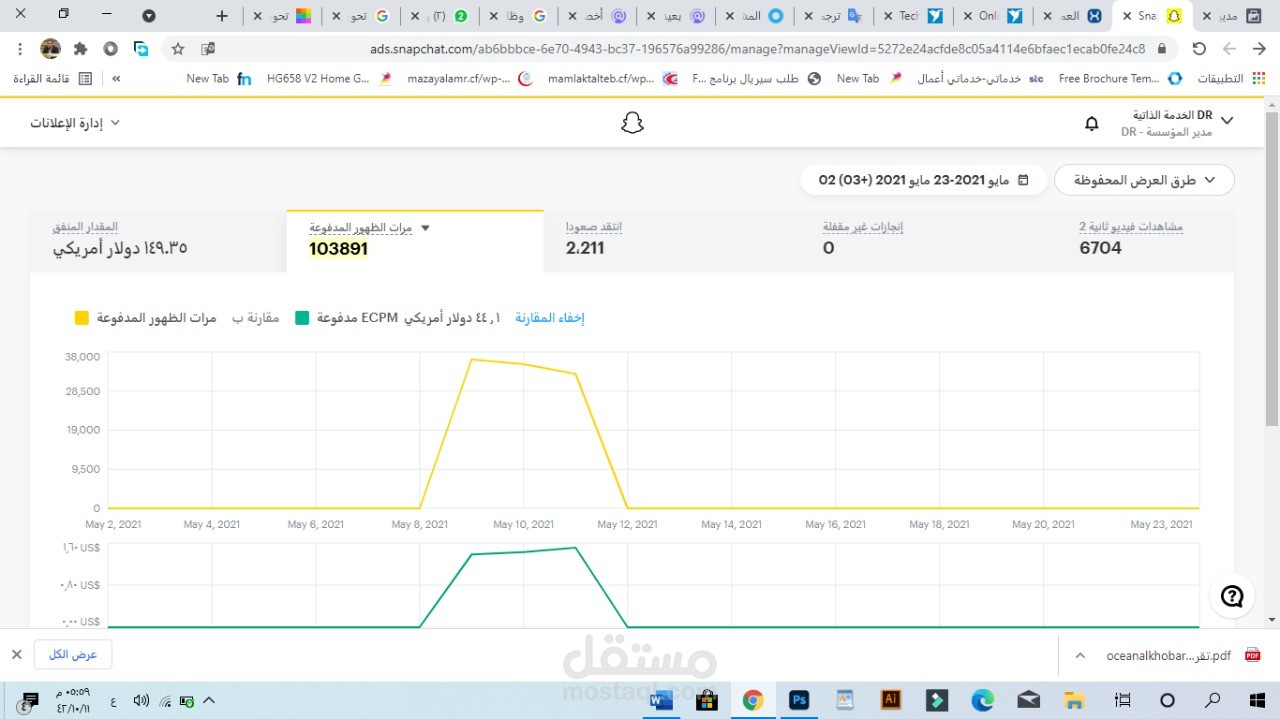Open Microsoft Store from the taskbar
Screen dimensions: 1280x719
pos(707,700)
